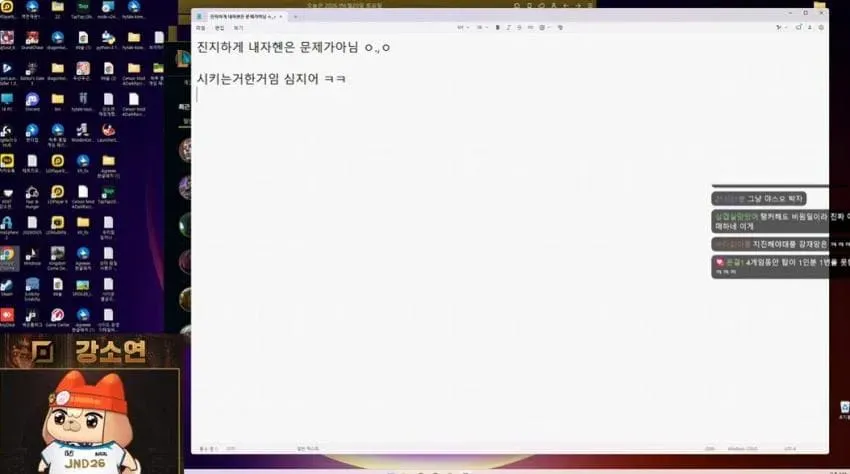Toggle italic formatting in Notepad
The width and height of the screenshot is (850, 474).
tap(508, 27)
